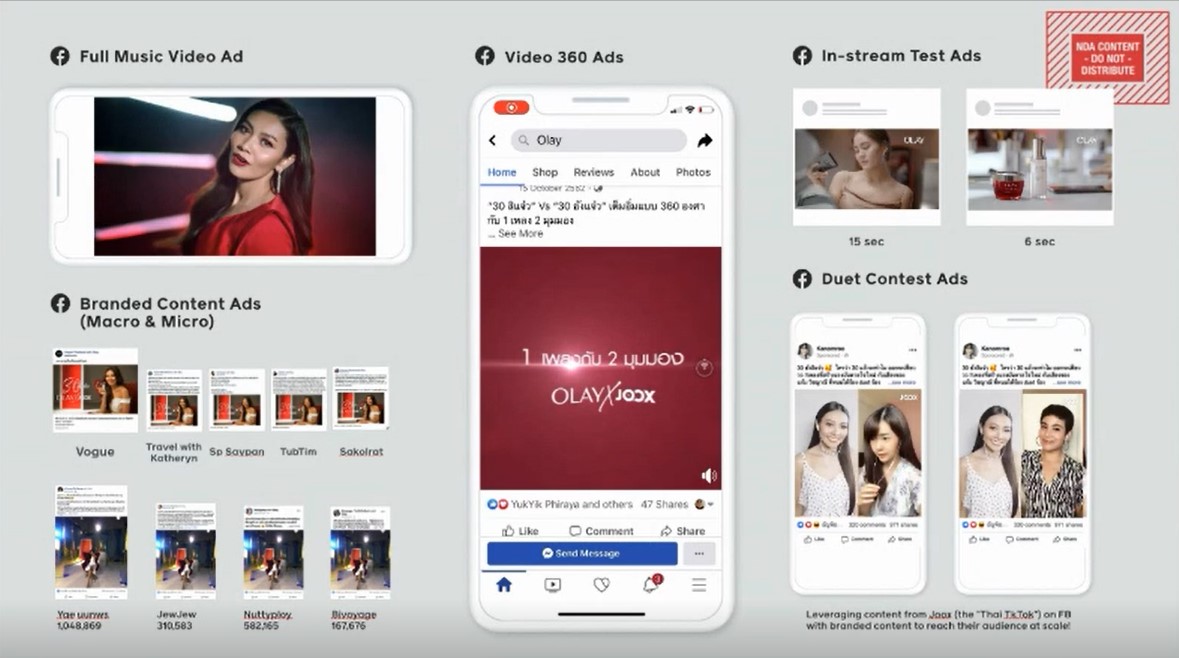Click Kanomroo avatar on right duet post
The image size is (1179, 658).
(x=970, y=350)
